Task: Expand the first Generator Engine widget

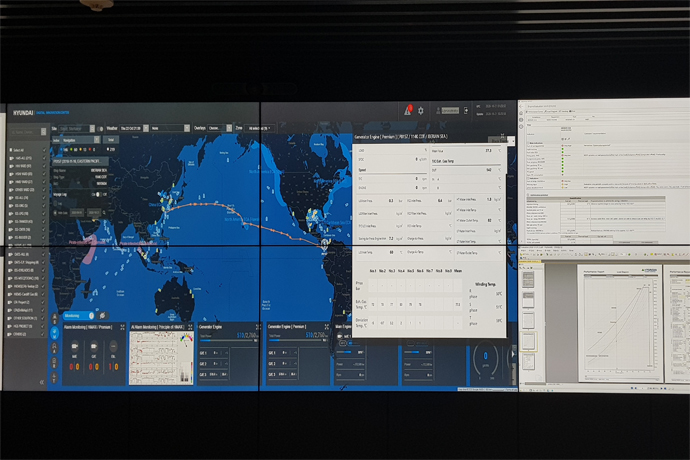Action: (255, 326)
